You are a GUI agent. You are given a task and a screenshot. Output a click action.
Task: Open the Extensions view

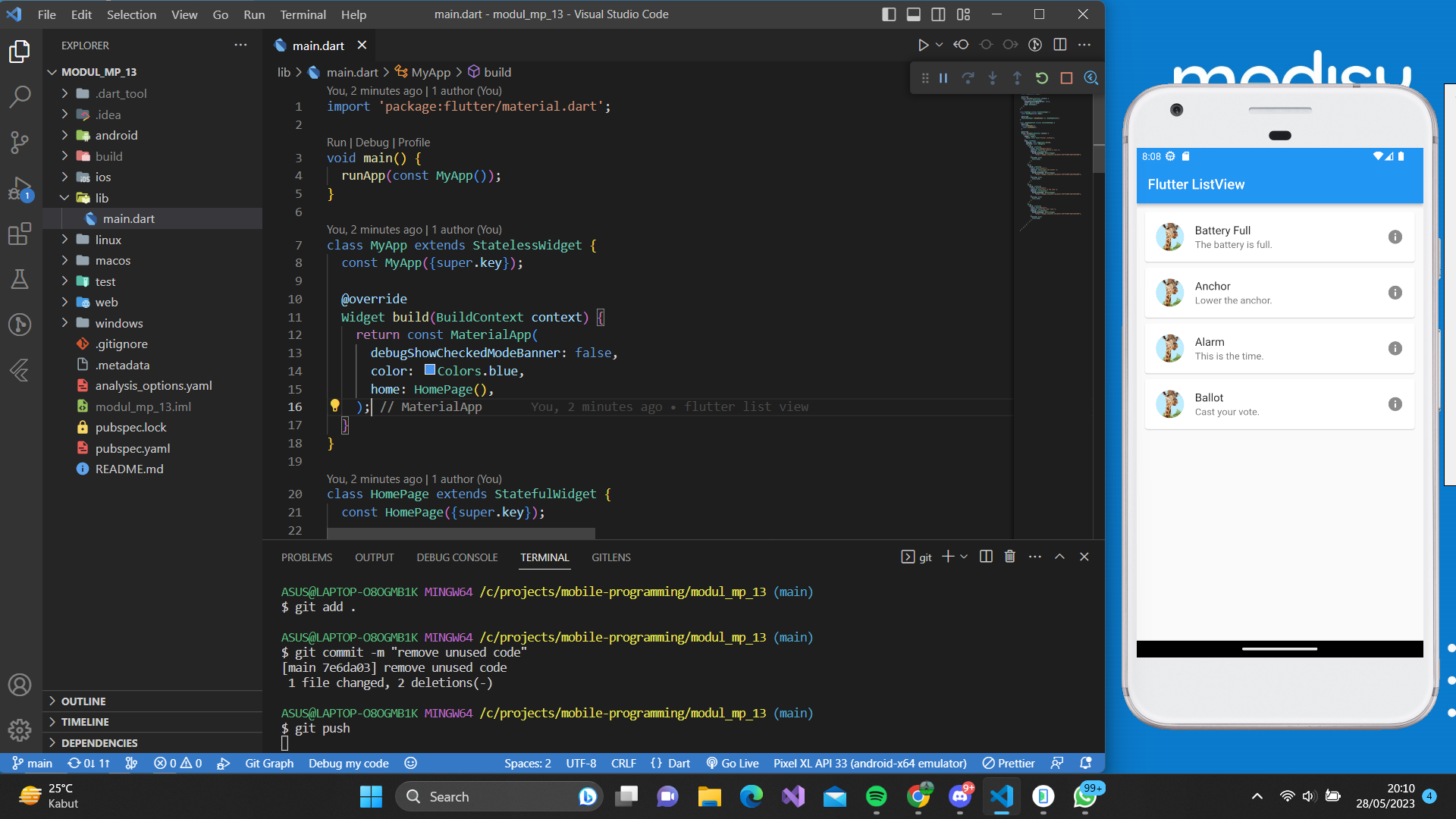[20, 235]
